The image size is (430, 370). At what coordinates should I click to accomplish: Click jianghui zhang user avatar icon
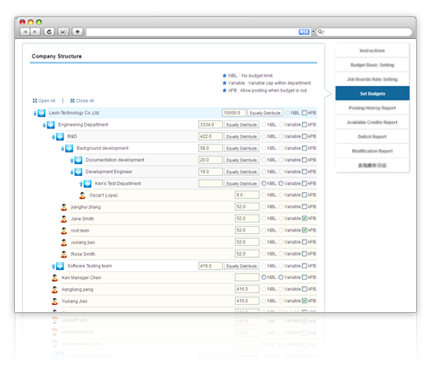pyautogui.click(x=64, y=207)
